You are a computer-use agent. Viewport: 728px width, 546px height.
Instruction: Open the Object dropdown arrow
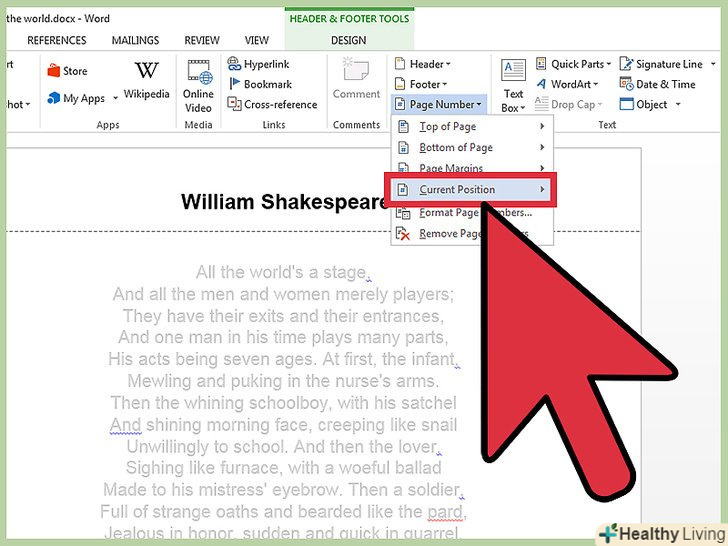(677, 104)
